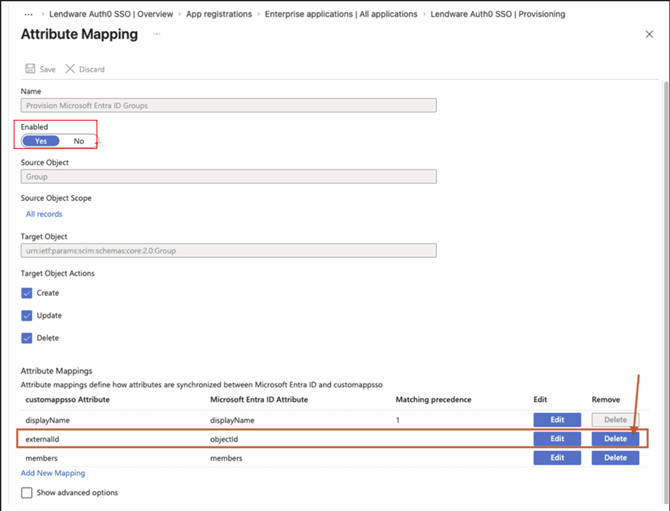The width and height of the screenshot is (670, 511).
Task: Click the Discard X icon
Action: [70, 69]
